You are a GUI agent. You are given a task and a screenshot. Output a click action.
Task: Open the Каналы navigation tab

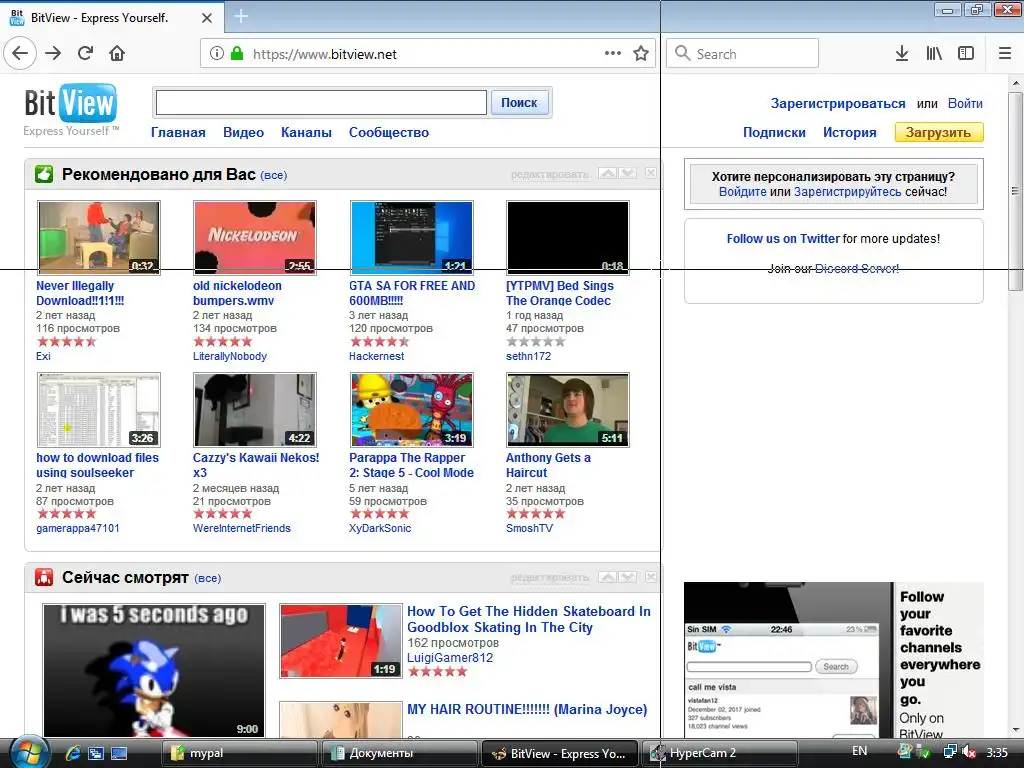click(306, 133)
